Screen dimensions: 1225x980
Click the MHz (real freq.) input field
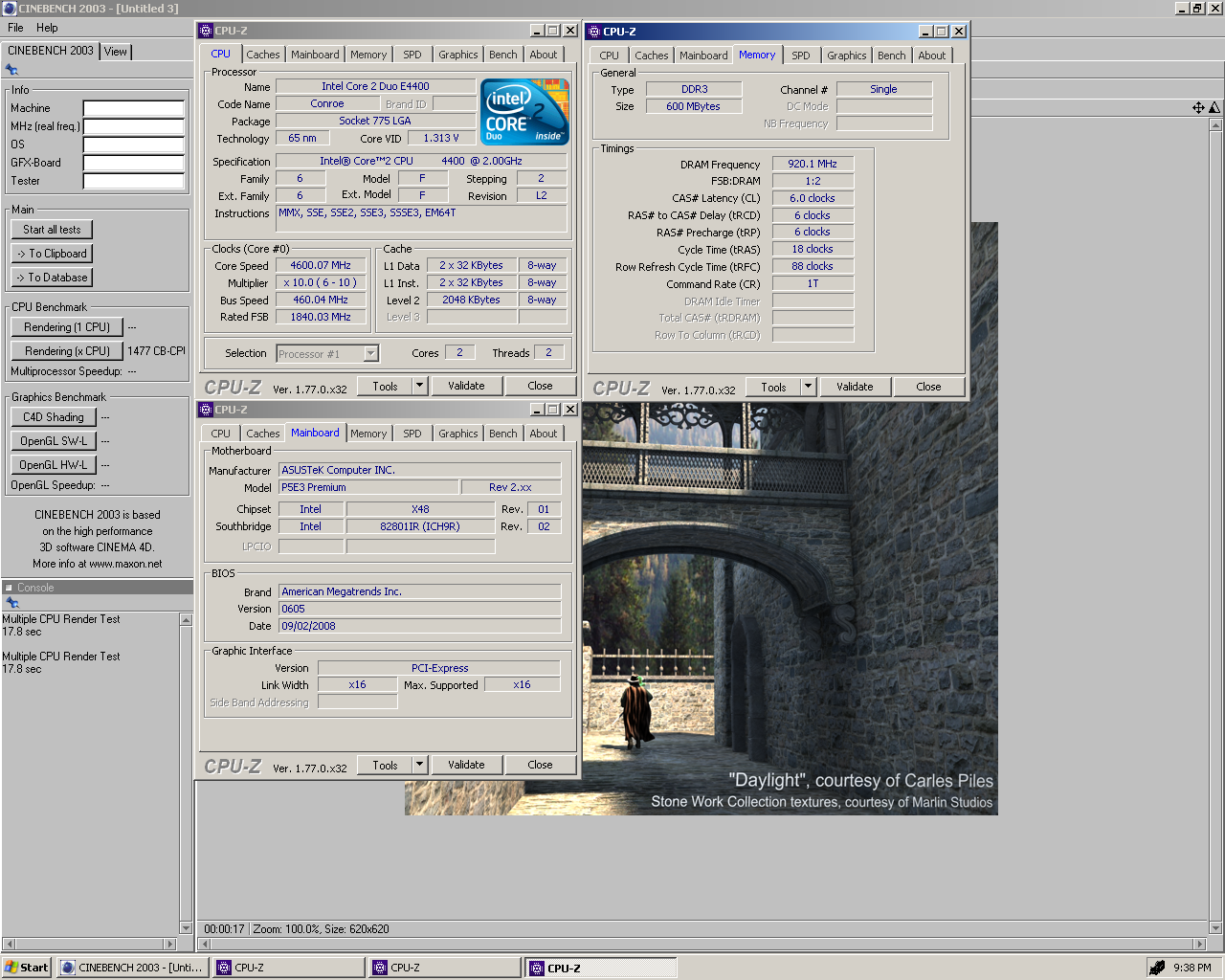[x=134, y=126]
